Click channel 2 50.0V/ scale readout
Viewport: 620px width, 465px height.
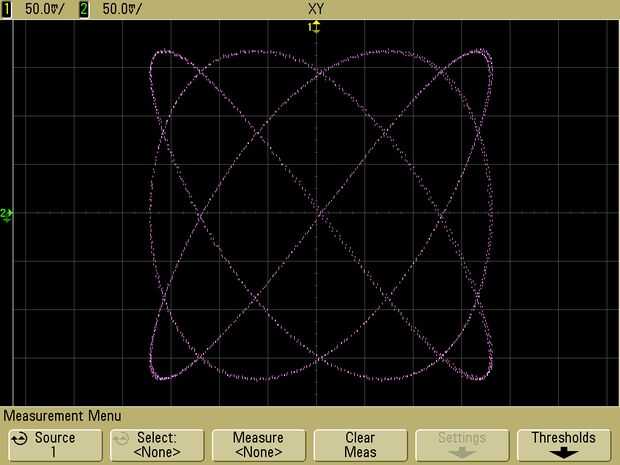[121, 9]
